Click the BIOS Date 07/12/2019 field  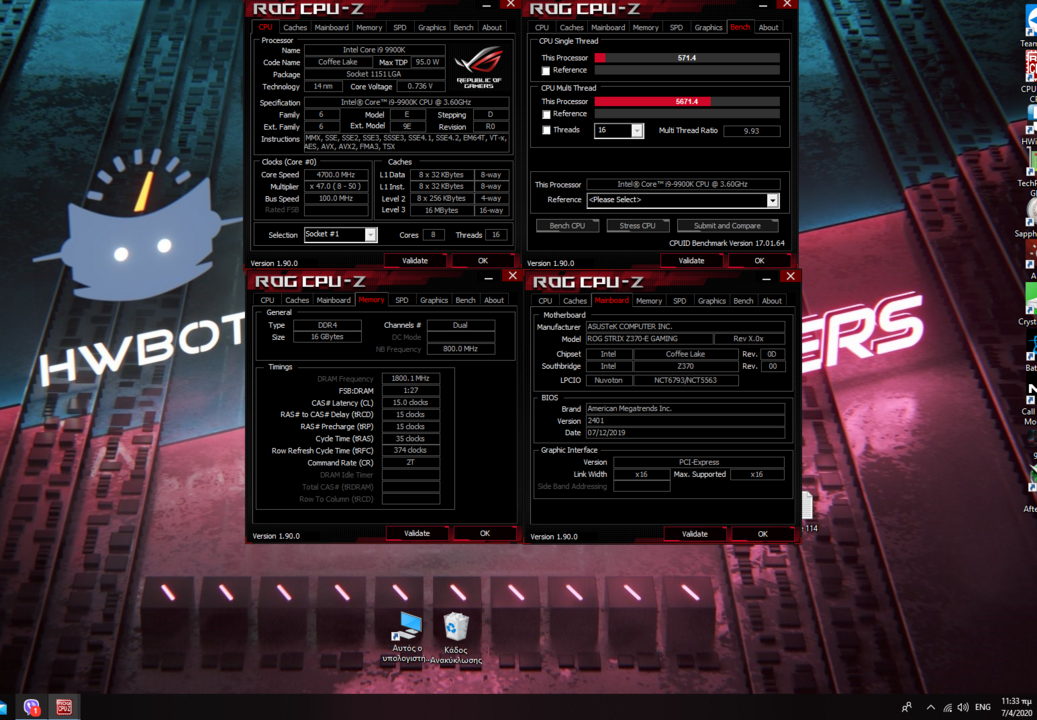[x=685, y=433]
